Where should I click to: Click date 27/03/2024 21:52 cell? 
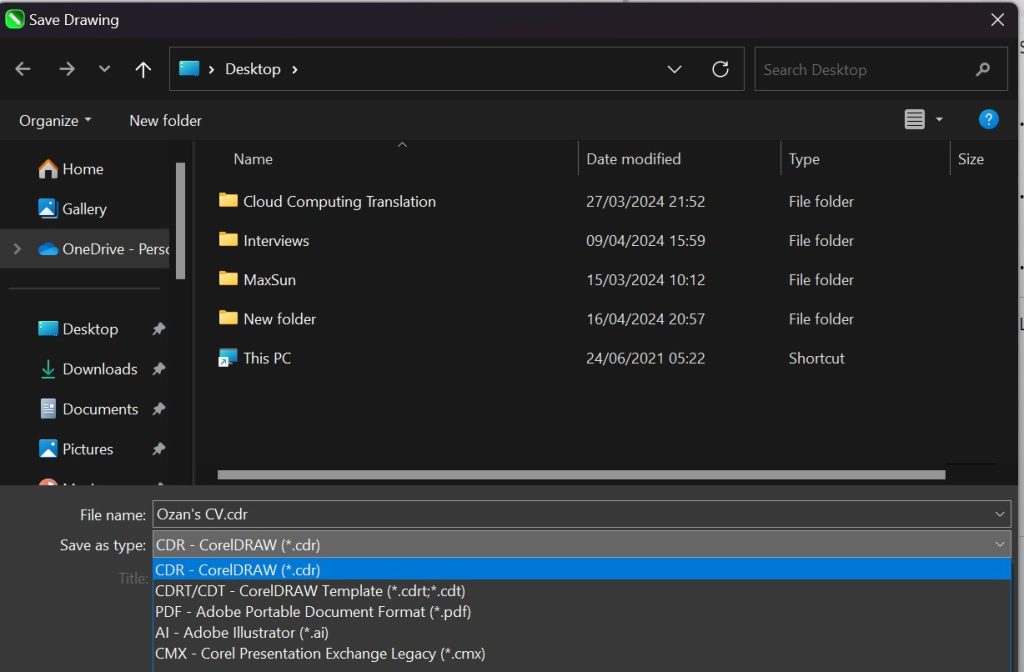645,202
